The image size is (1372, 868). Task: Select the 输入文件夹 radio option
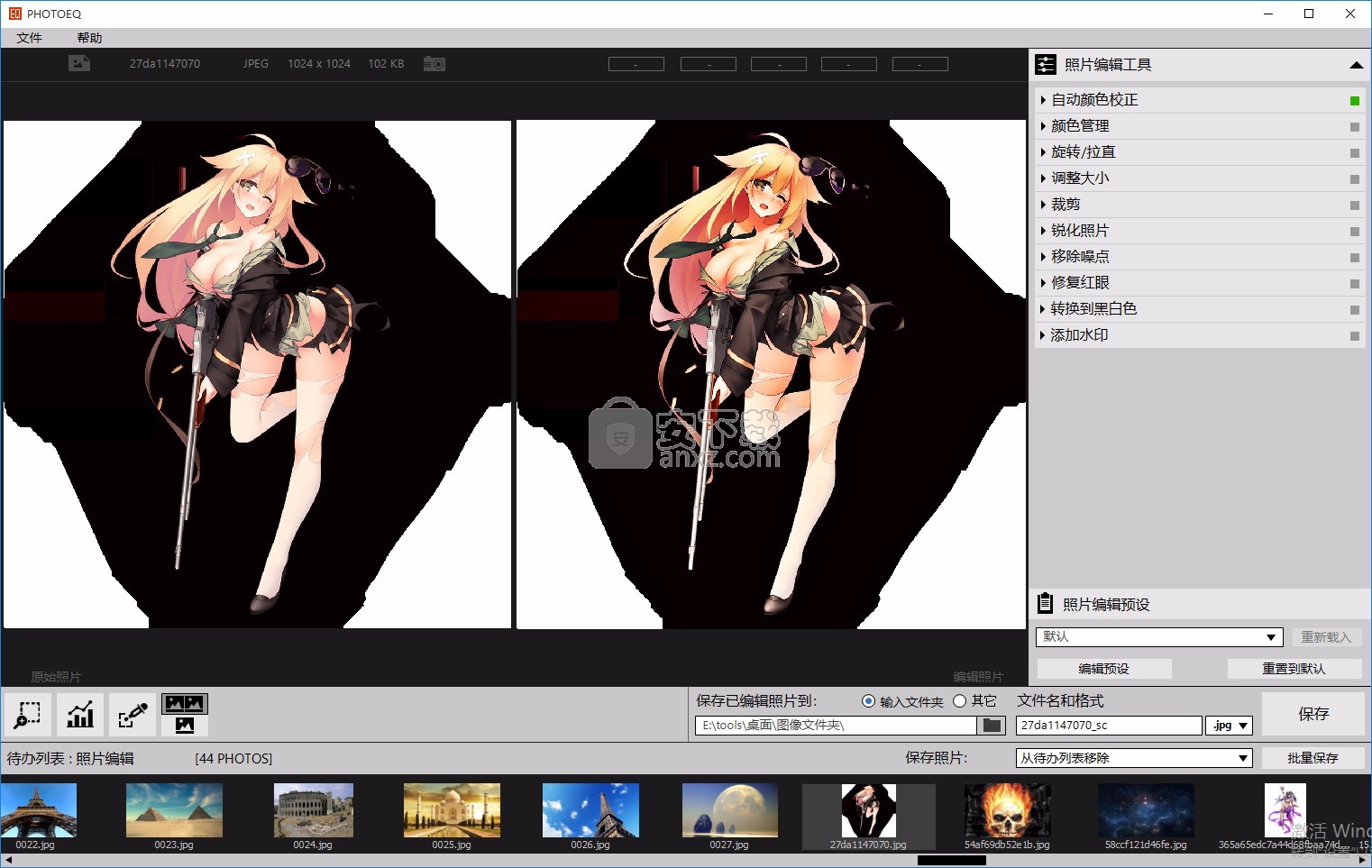point(868,701)
